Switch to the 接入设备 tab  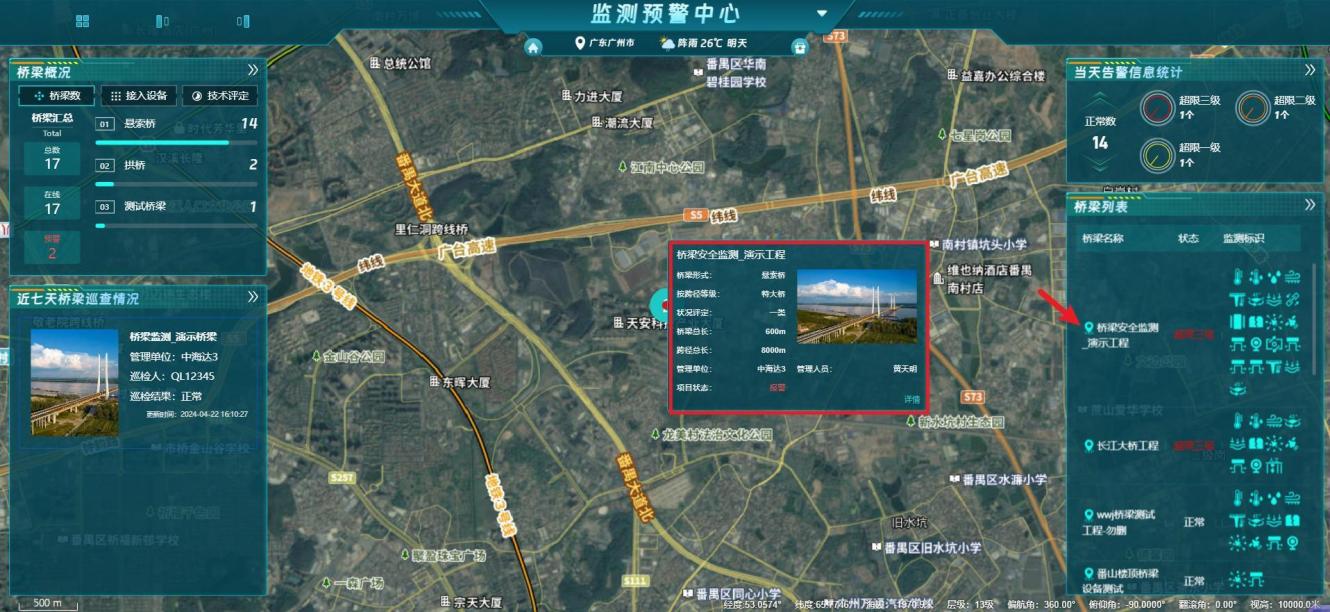pos(139,96)
